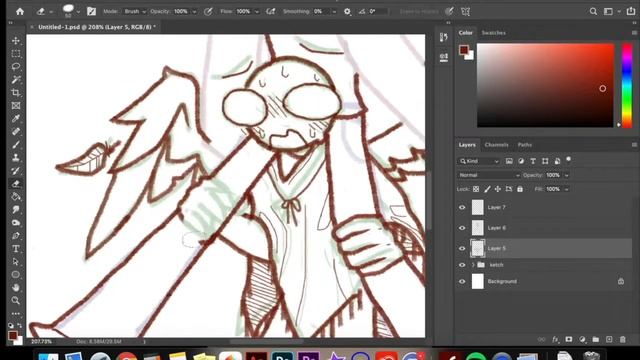640x360 pixels.
Task: Toggle lock image pixels brush icon
Action: (x=487, y=189)
